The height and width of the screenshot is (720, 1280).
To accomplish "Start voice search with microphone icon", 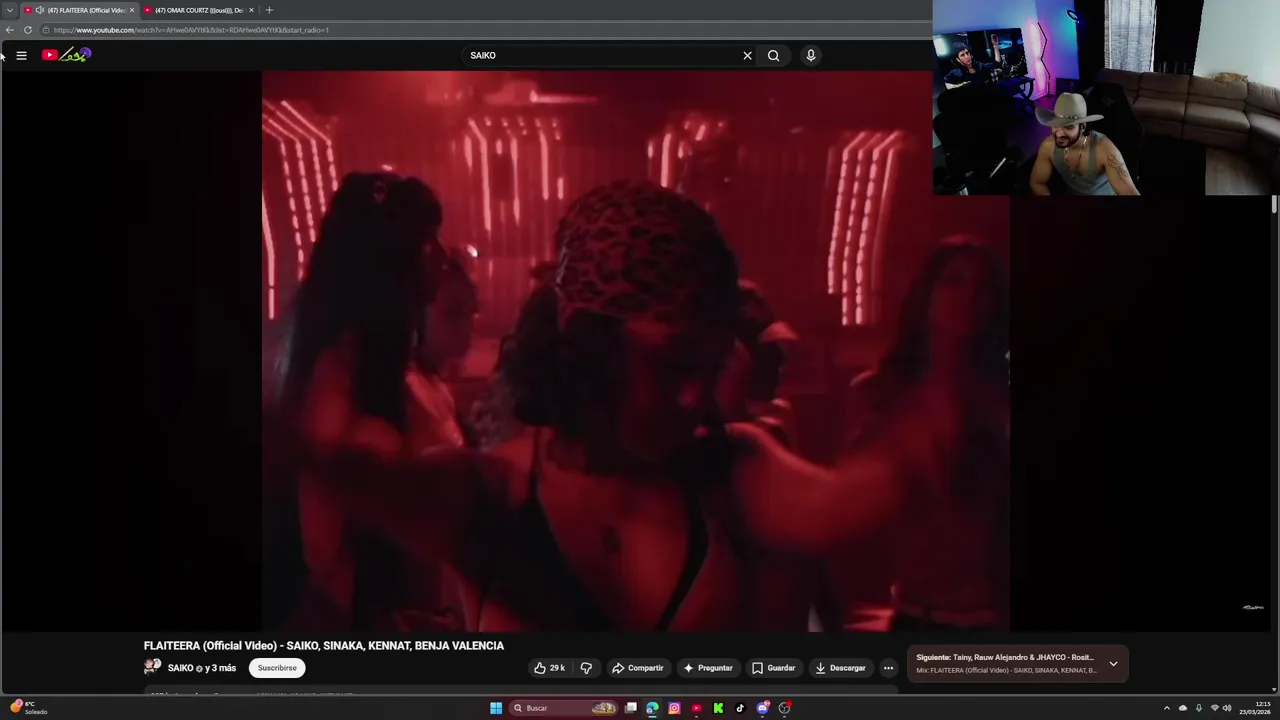I will (x=811, y=55).
